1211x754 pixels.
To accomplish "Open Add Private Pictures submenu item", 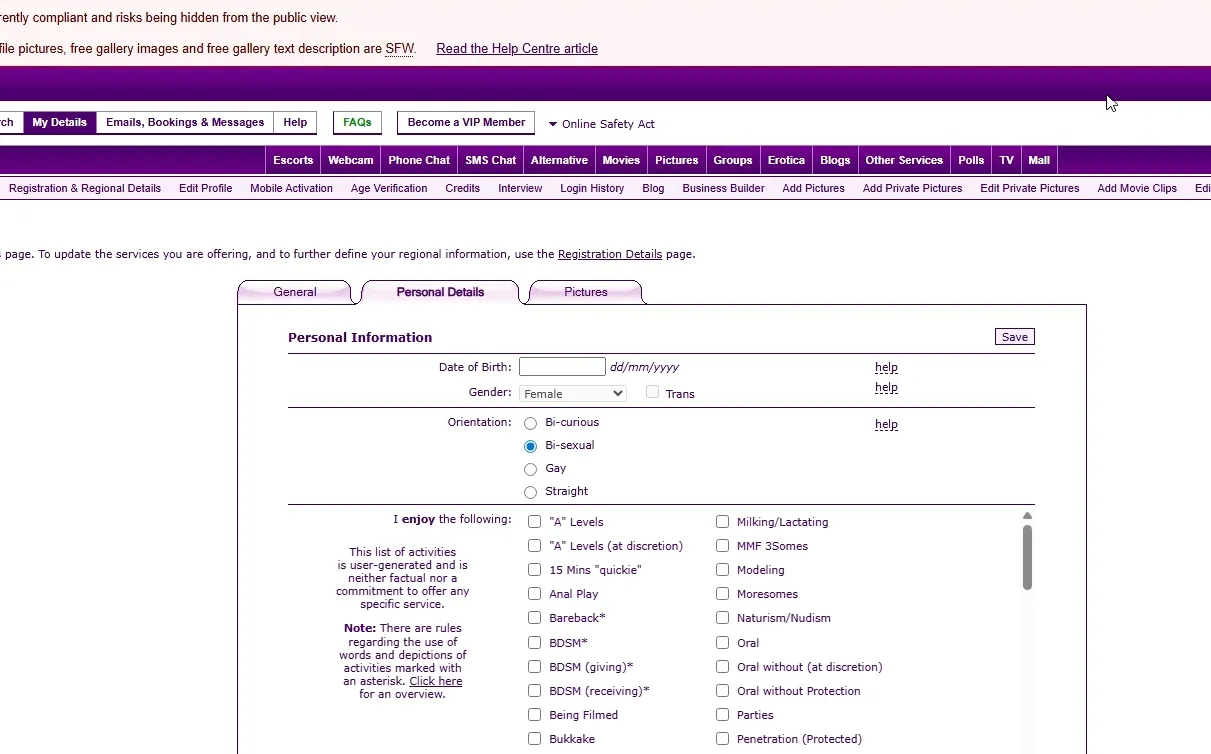I will [912, 188].
